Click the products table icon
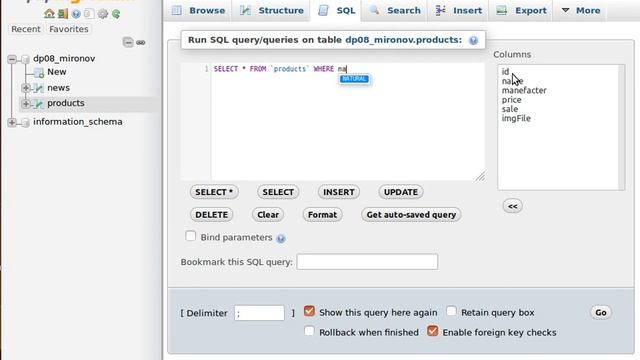This screenshot has width=640, height=360. click(x=39, y=104)
